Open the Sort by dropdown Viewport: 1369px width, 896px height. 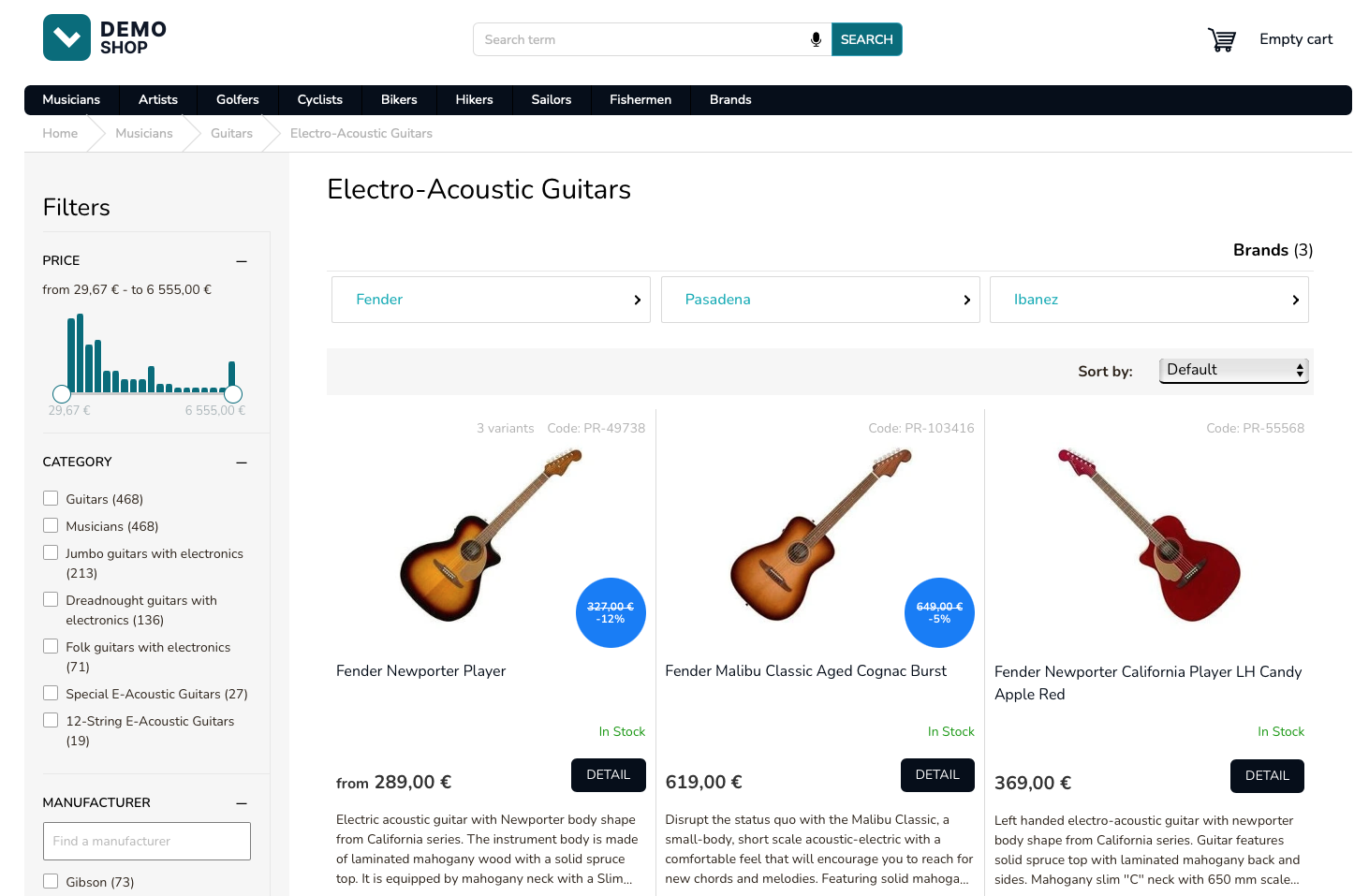coord(1233,370)
